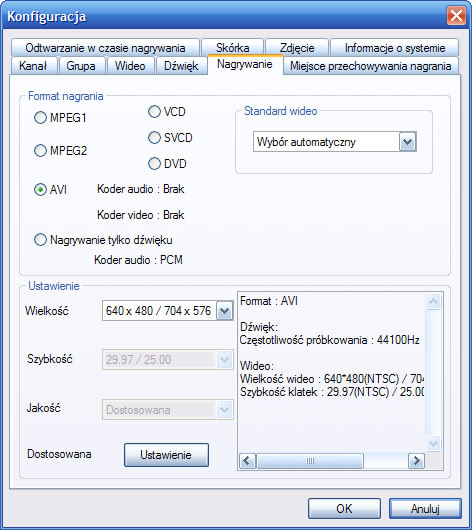The width and height of the screenshot is (472, 530).
Task: Confirm with the OK button
Action: 344,508
